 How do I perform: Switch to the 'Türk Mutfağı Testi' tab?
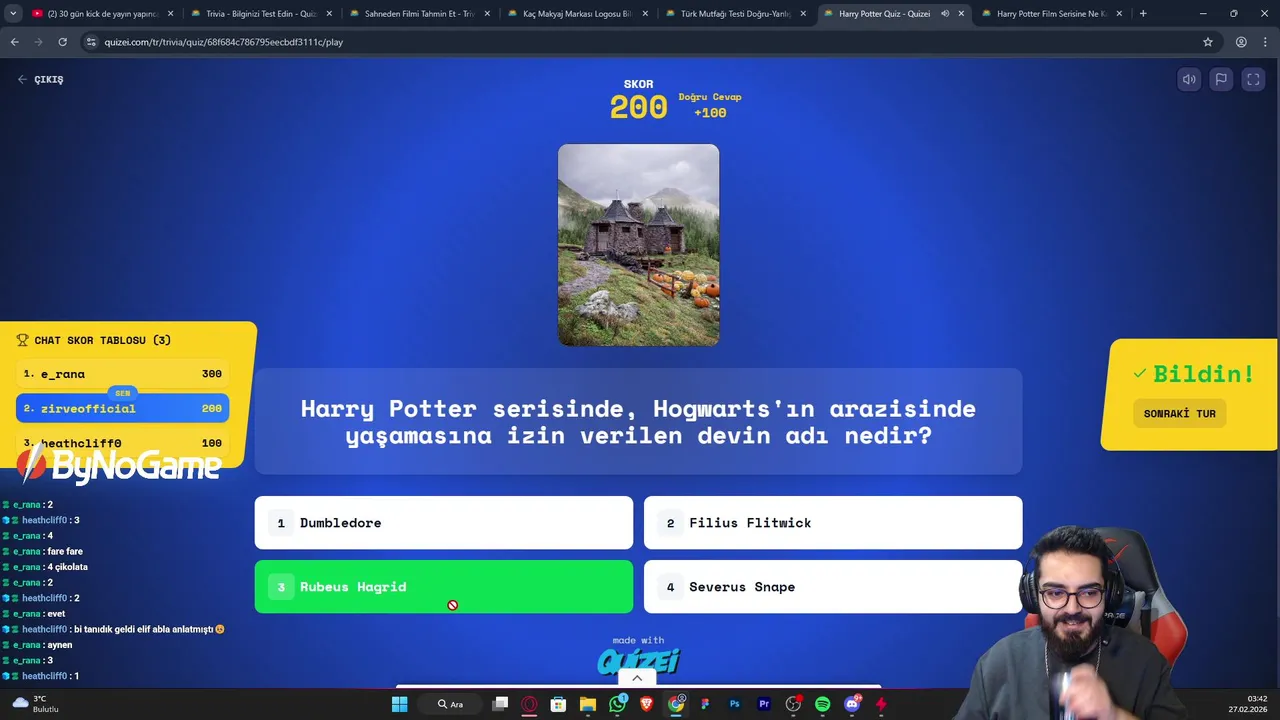(735, 14)
